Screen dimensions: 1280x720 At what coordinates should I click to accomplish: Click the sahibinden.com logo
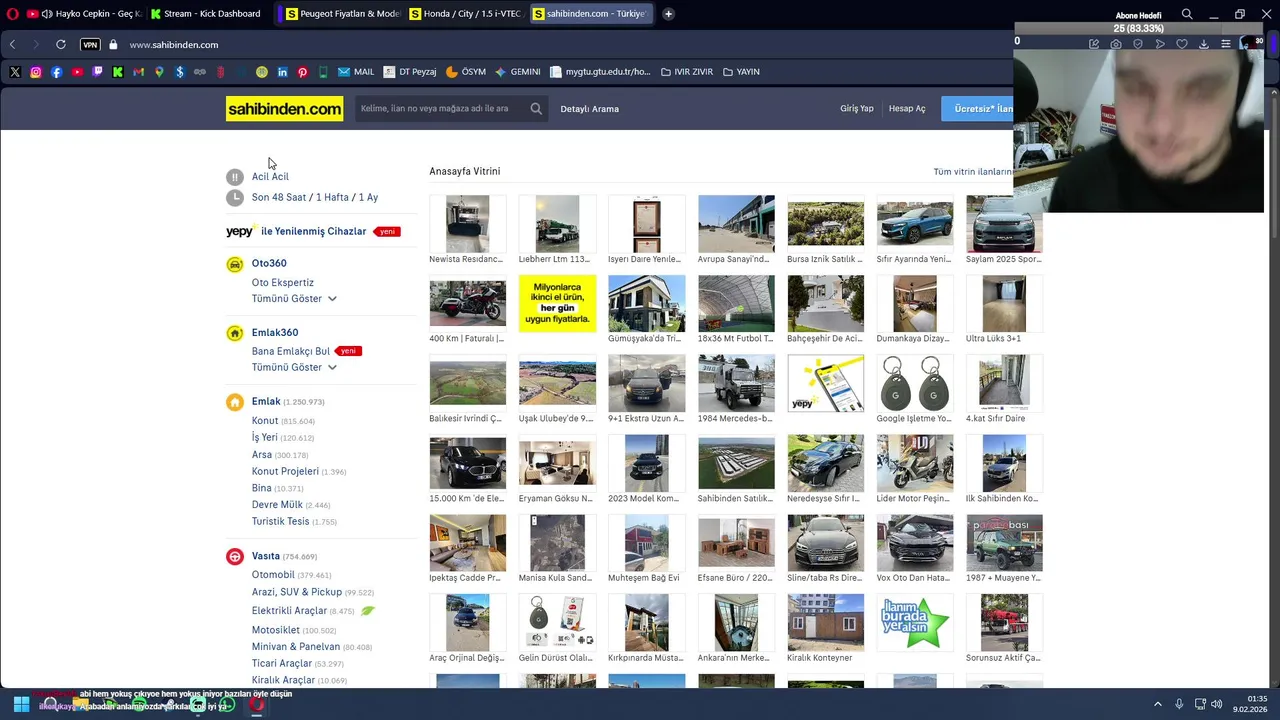click(284, 109)
